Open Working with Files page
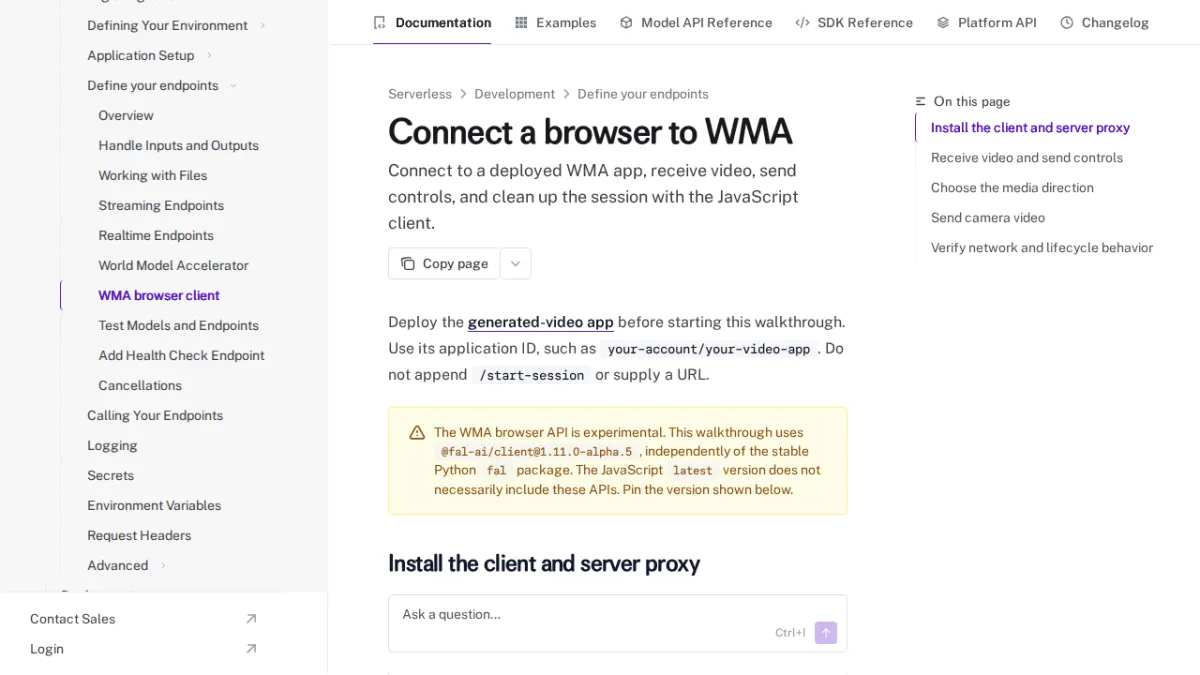 coord(153,175)
